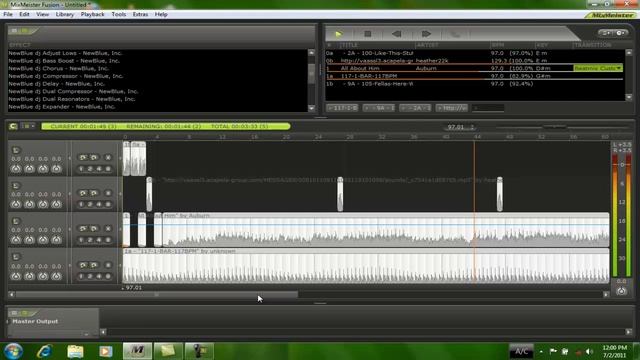Click the timeline zoom slider near 97.01 display
The width and height of the screenshot is (640, 360).
point(554,127)
